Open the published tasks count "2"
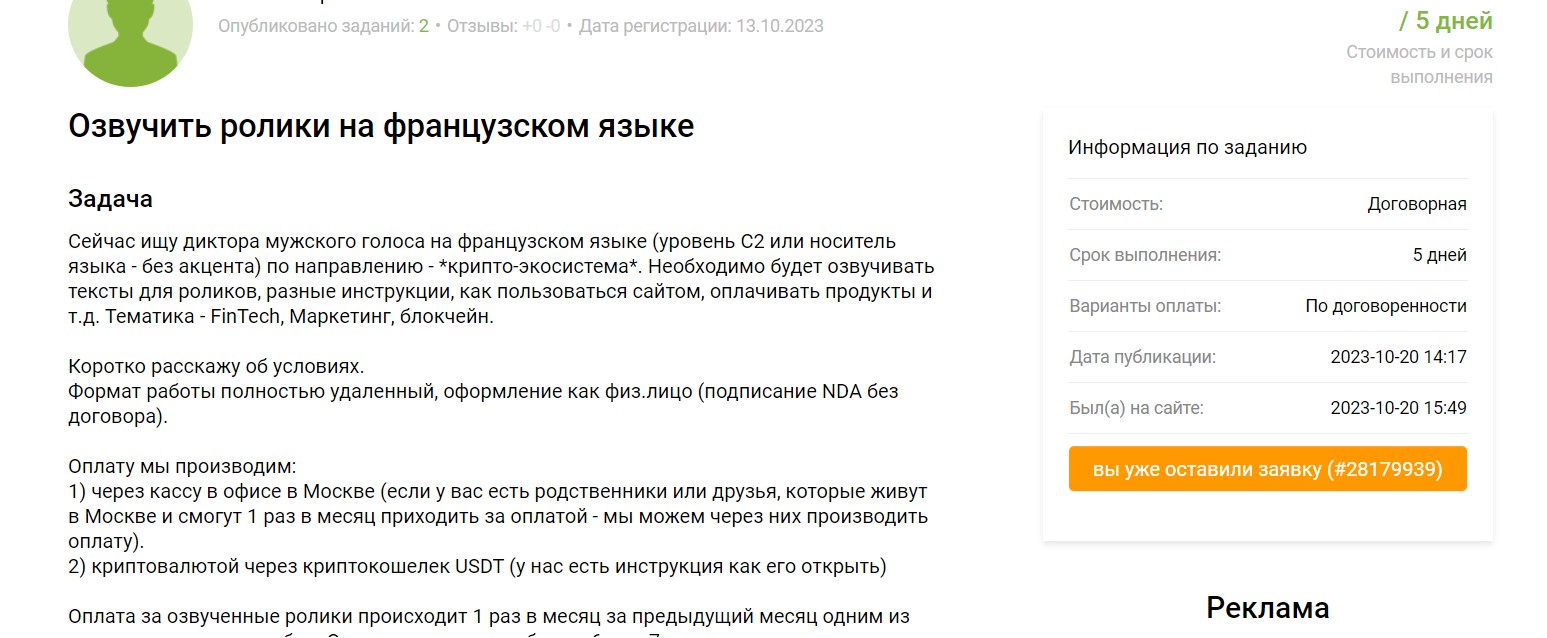1547x638 pixels. (424, 26)
